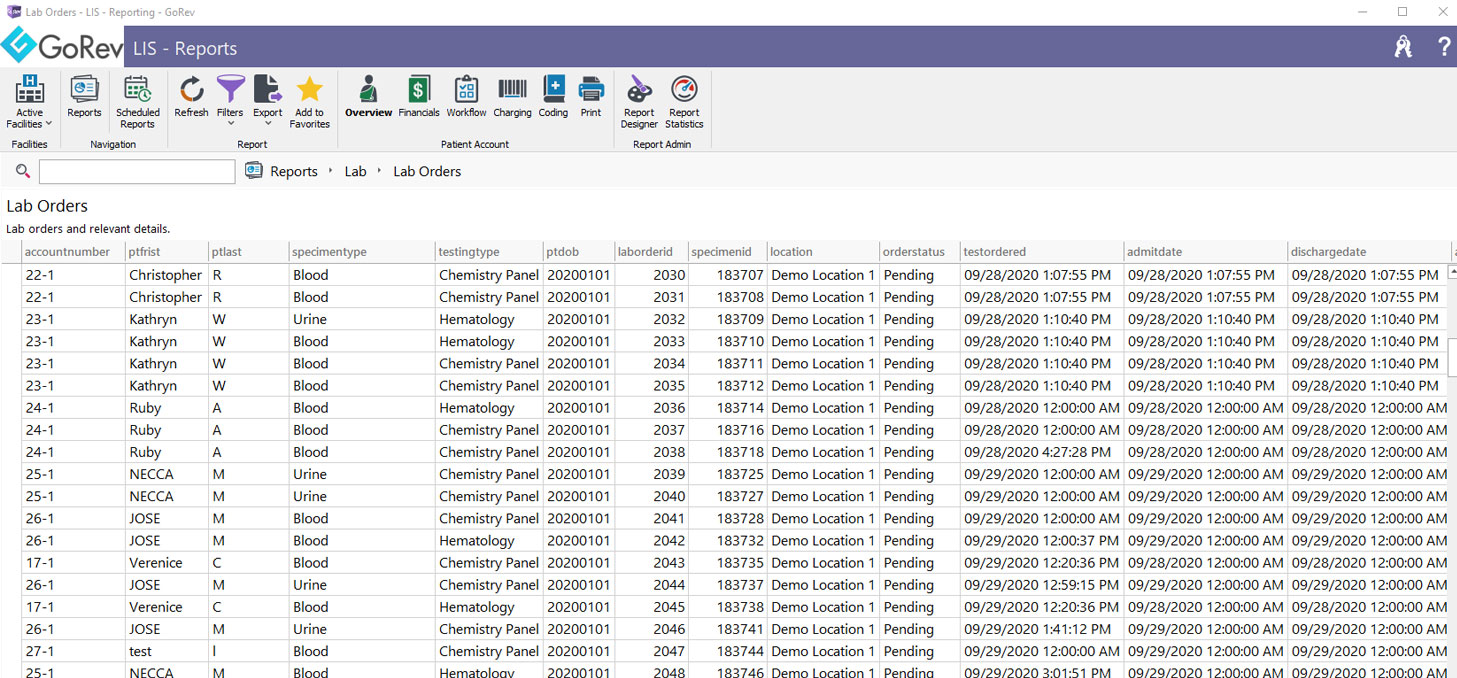1457x678 pixels.
Task: Click the help question mark icon
Action: pyautogui.click(x=1444, y=47)
